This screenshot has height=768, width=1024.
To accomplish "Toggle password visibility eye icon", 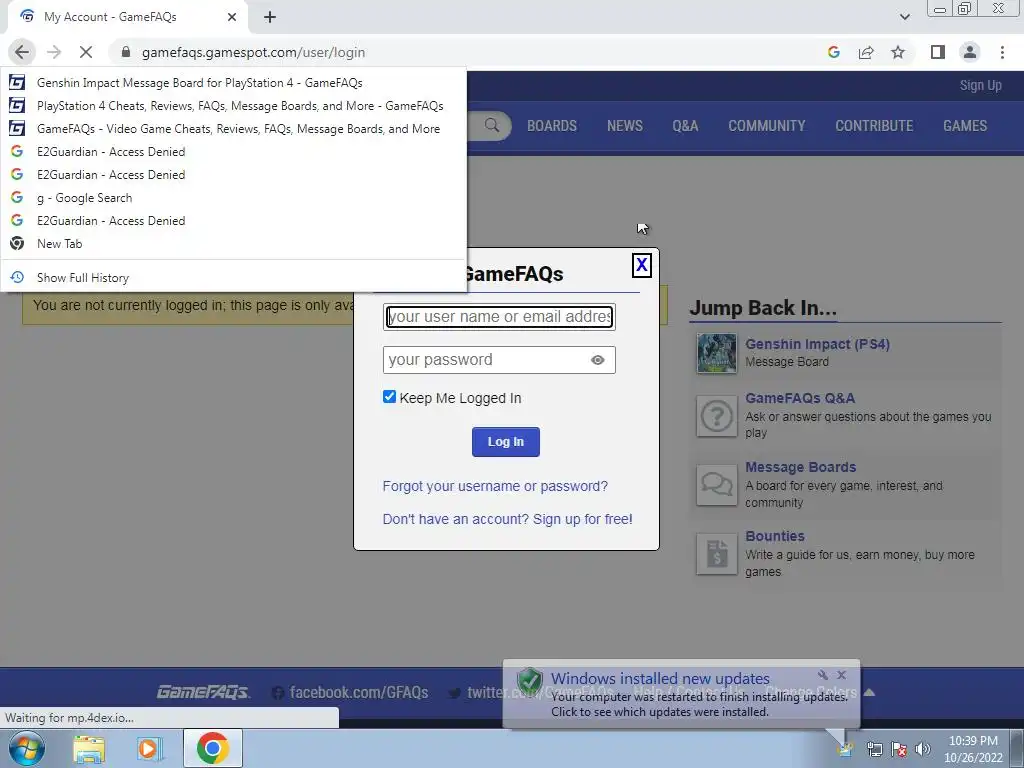I will [598, 360].
